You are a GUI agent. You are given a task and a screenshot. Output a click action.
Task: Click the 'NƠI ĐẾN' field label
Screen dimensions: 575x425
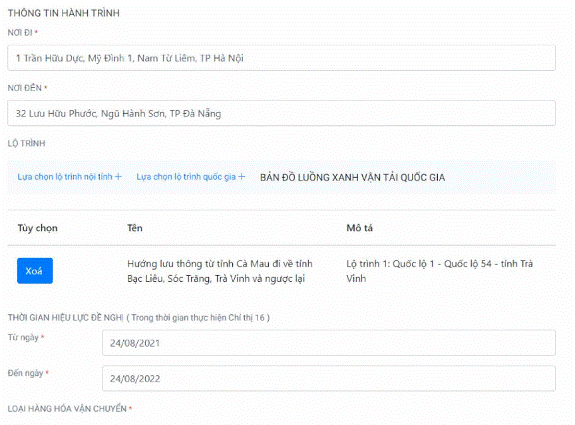click(25, 88)
